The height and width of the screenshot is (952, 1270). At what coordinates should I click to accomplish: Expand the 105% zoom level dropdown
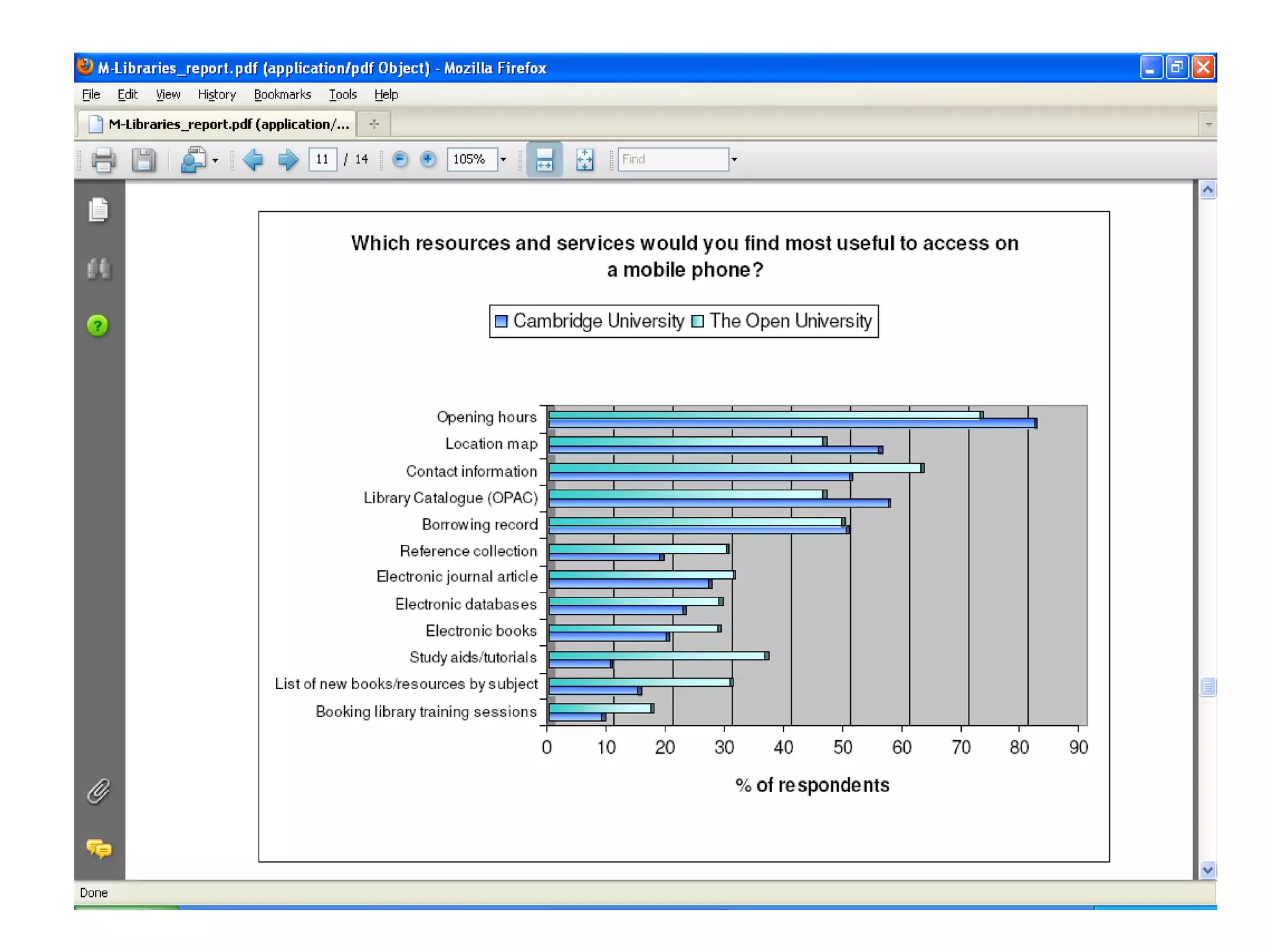(x=504, y=160)
